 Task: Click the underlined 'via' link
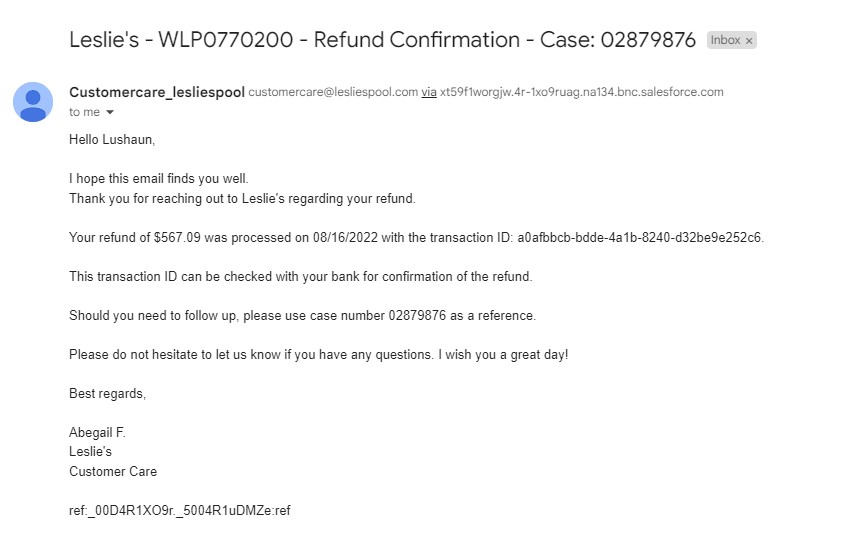(x=429, y=92)
